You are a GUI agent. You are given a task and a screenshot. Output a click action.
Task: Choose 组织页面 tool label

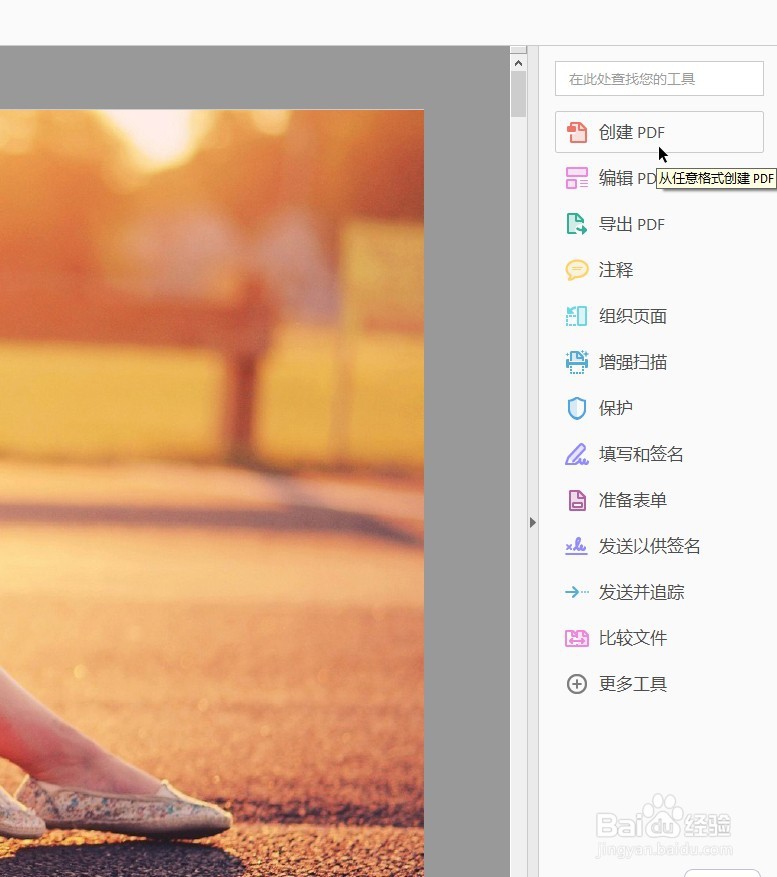pyautogui.click(x=633, y=316)
